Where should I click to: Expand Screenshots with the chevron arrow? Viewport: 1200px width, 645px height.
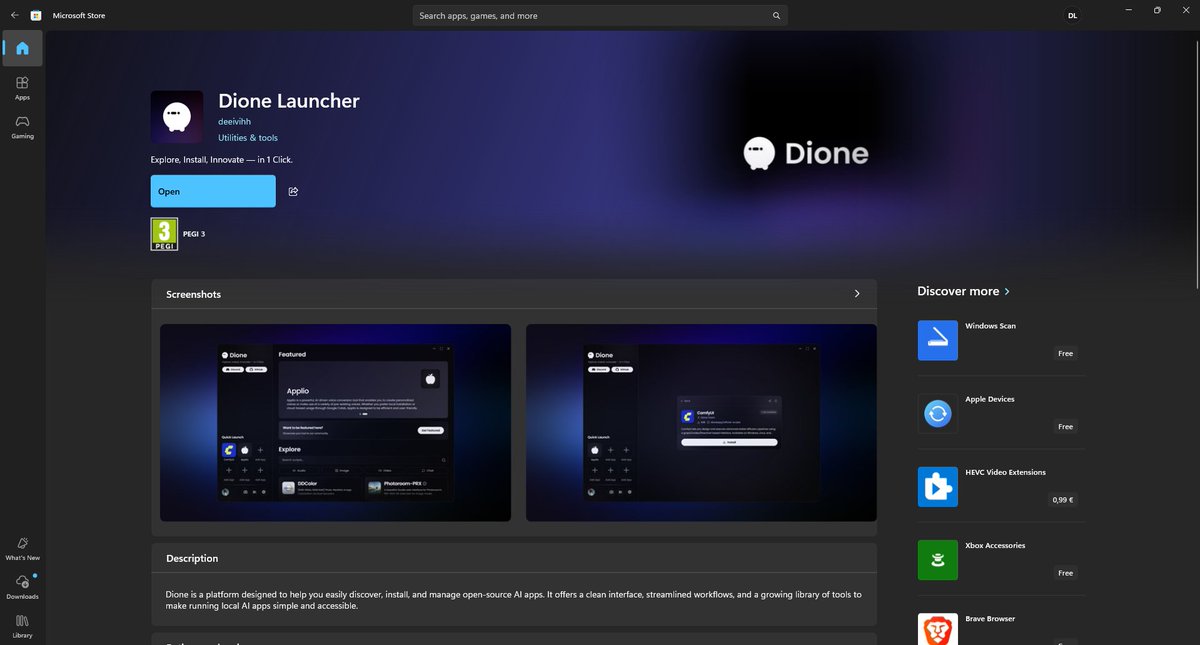click(857, 294)
